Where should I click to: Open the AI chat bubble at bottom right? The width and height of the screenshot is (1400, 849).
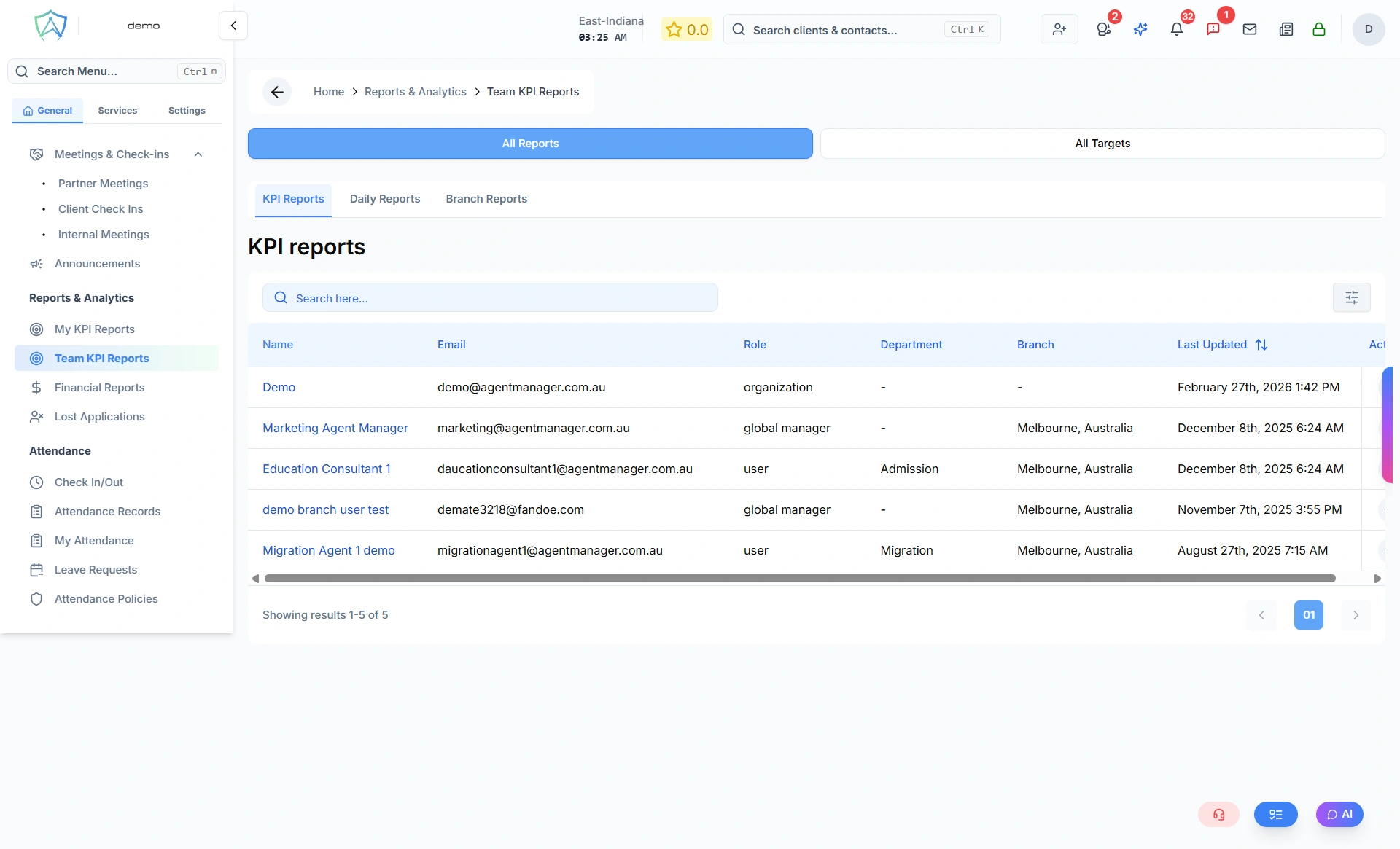1339,814
